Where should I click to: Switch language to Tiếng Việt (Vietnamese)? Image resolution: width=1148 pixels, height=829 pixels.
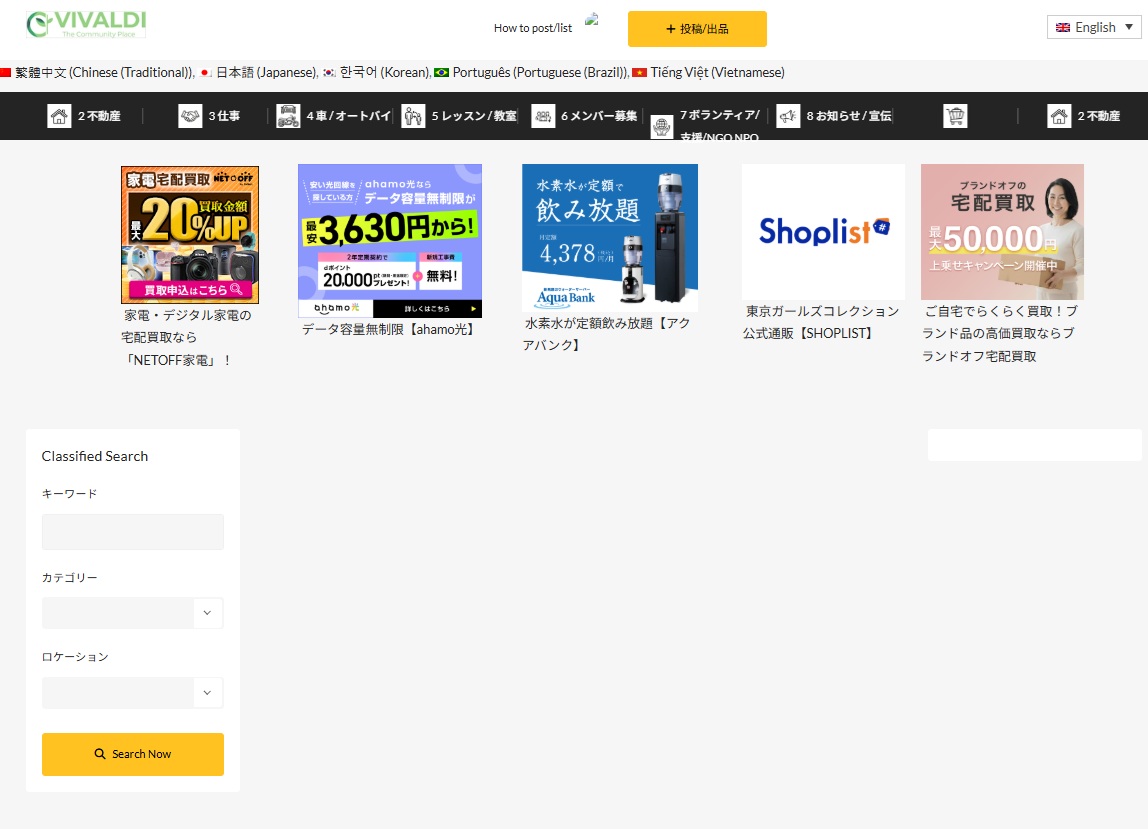717,72
